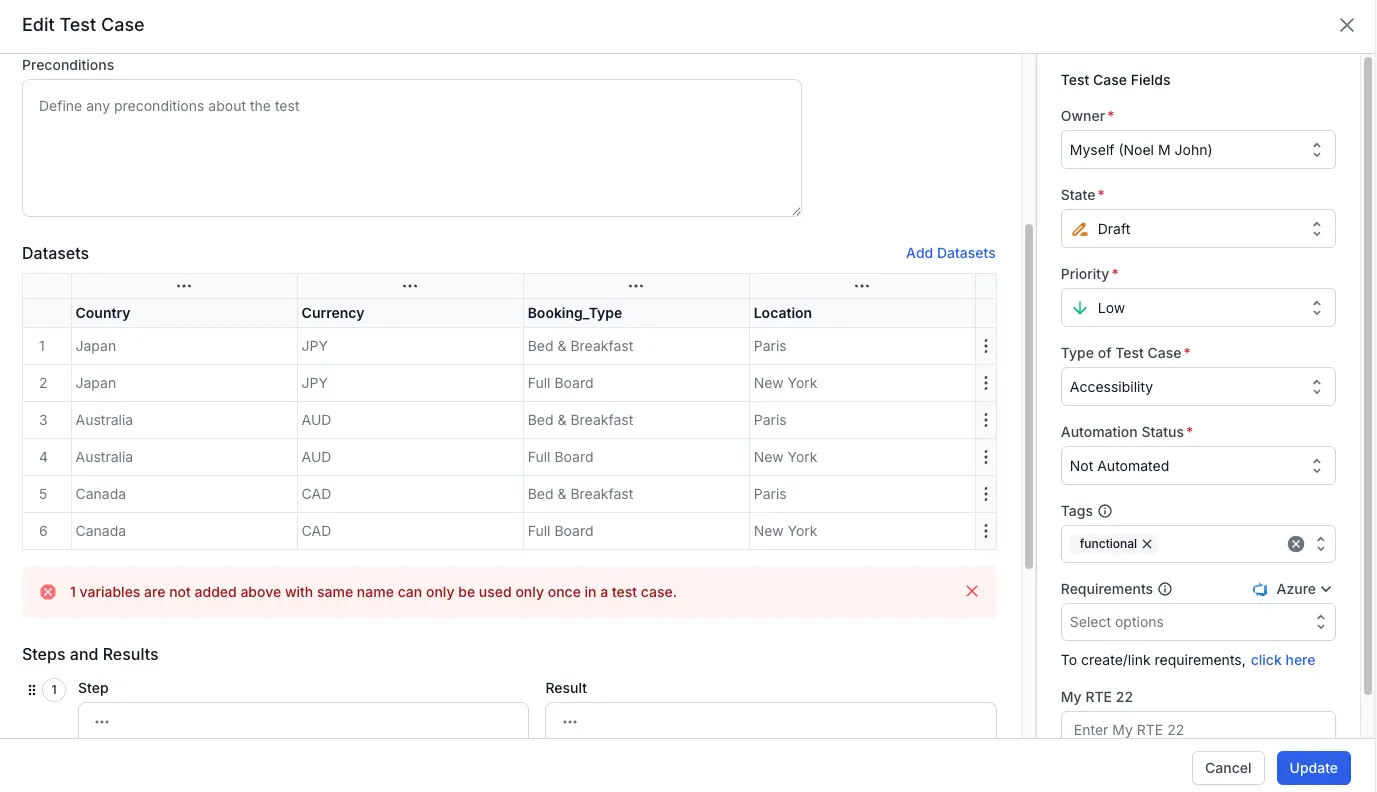1377x792 pixels.
Task: Follow the 'click here' requirements link
Action: [x=1282, y=660]
